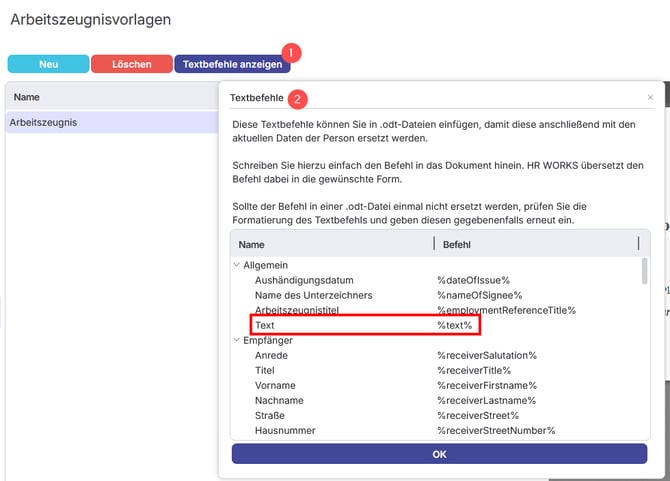
Task: Click the highlighted Text command row
Action: (x=365, y=326)
